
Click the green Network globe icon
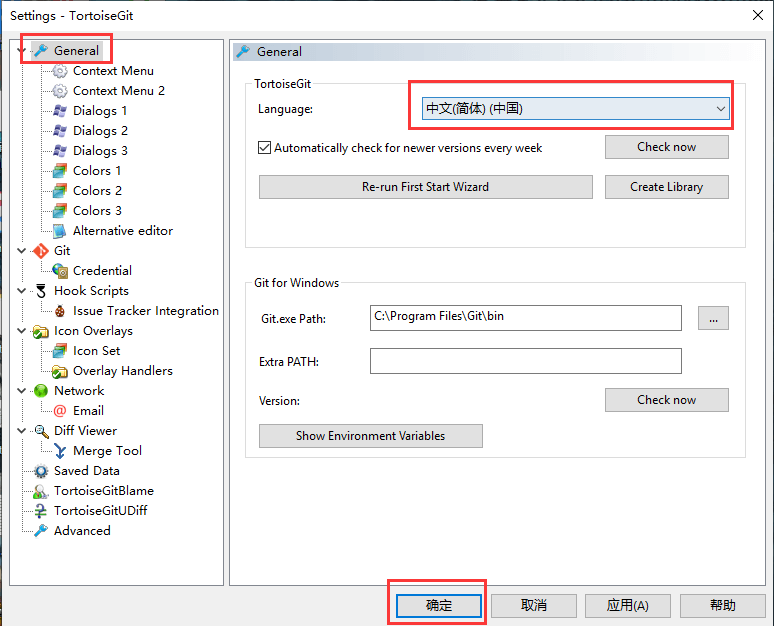(x=40, y=391)
